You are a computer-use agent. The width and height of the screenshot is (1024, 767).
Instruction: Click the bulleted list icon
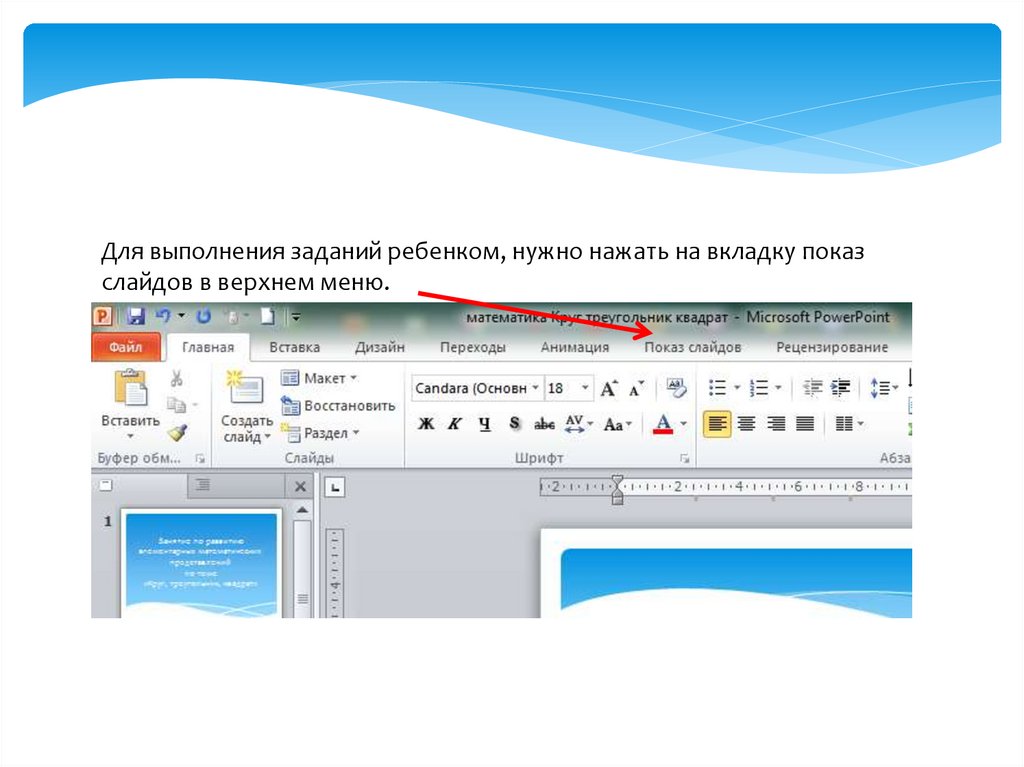[718, 388]
